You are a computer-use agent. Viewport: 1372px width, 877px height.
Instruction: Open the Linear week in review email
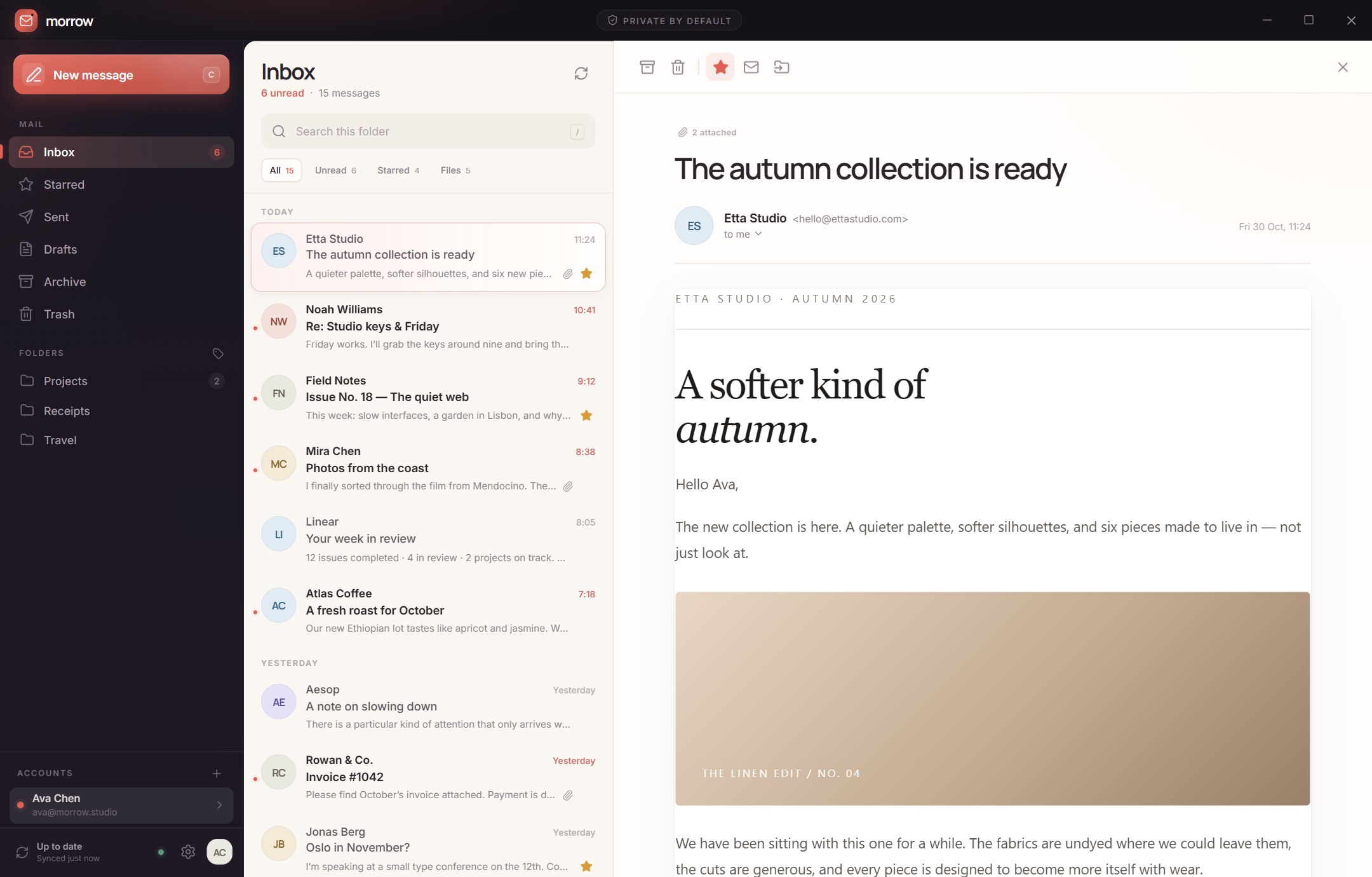pyautogui.click(x=428, y=540)
